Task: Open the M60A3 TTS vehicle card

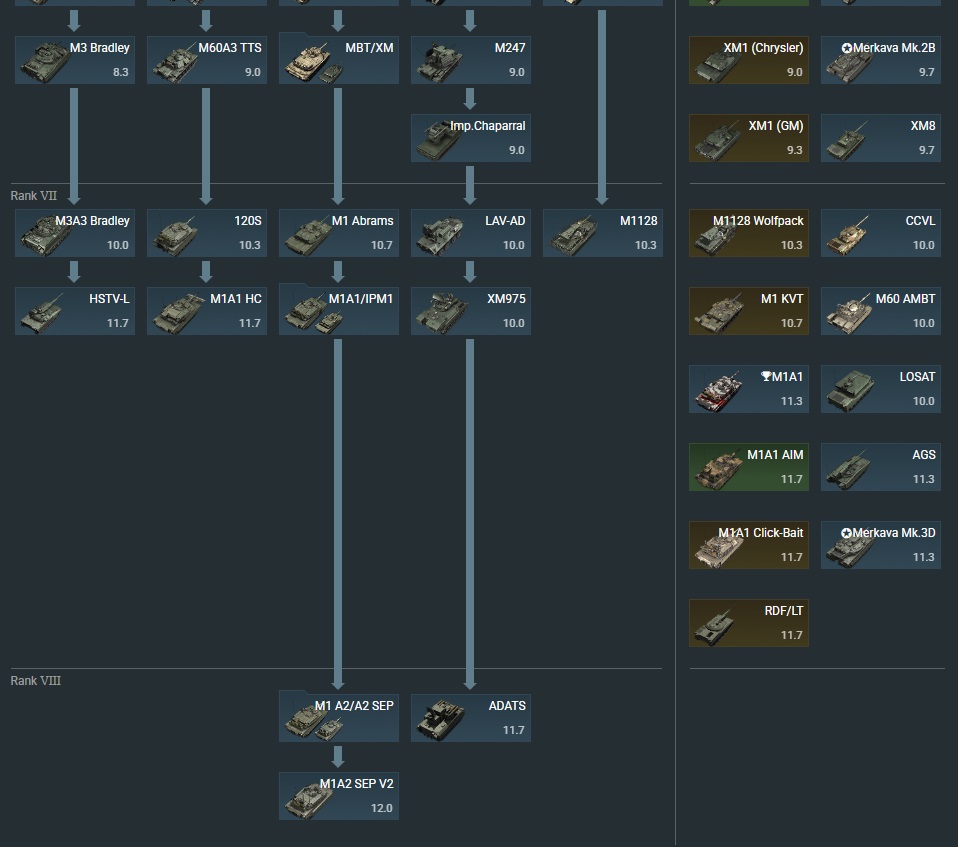Action: pos(207,59)
